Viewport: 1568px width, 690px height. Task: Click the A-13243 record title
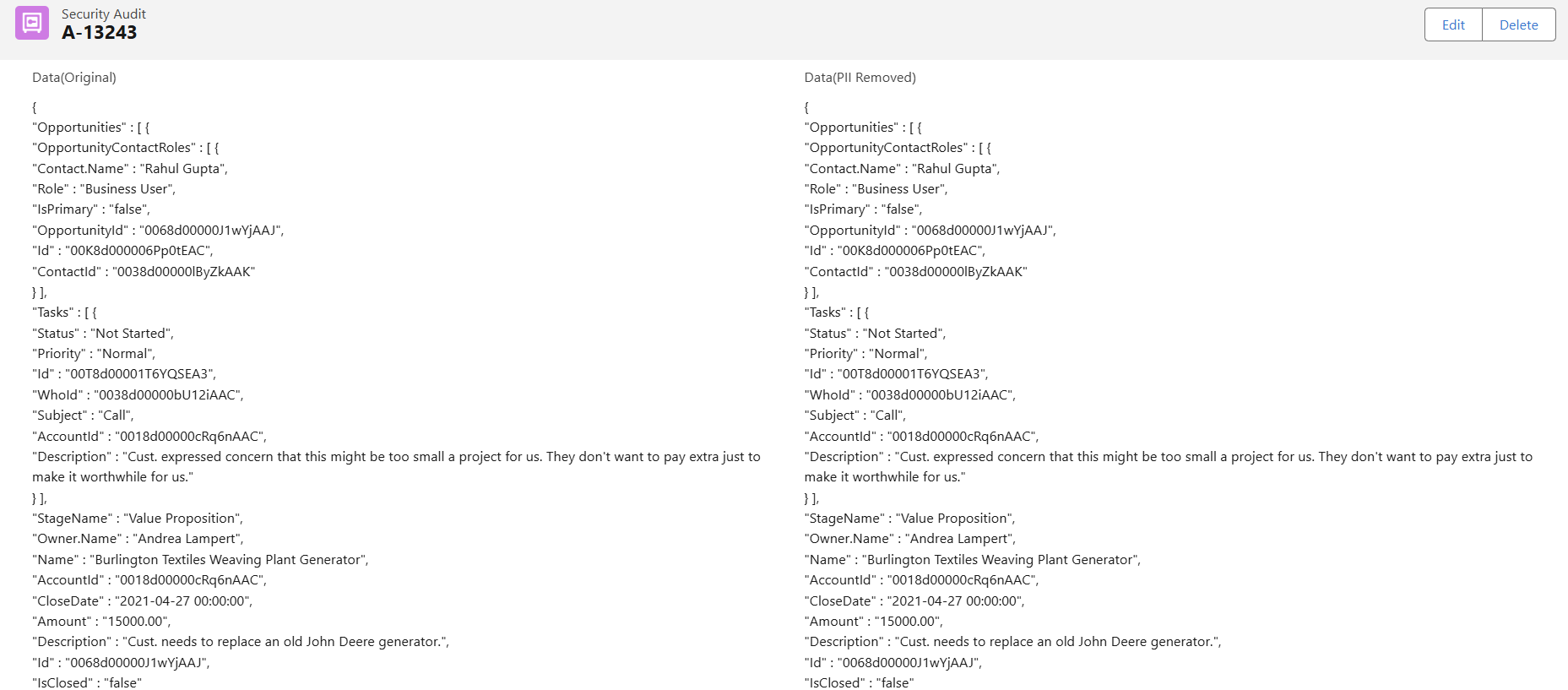(x=99, y=33)
